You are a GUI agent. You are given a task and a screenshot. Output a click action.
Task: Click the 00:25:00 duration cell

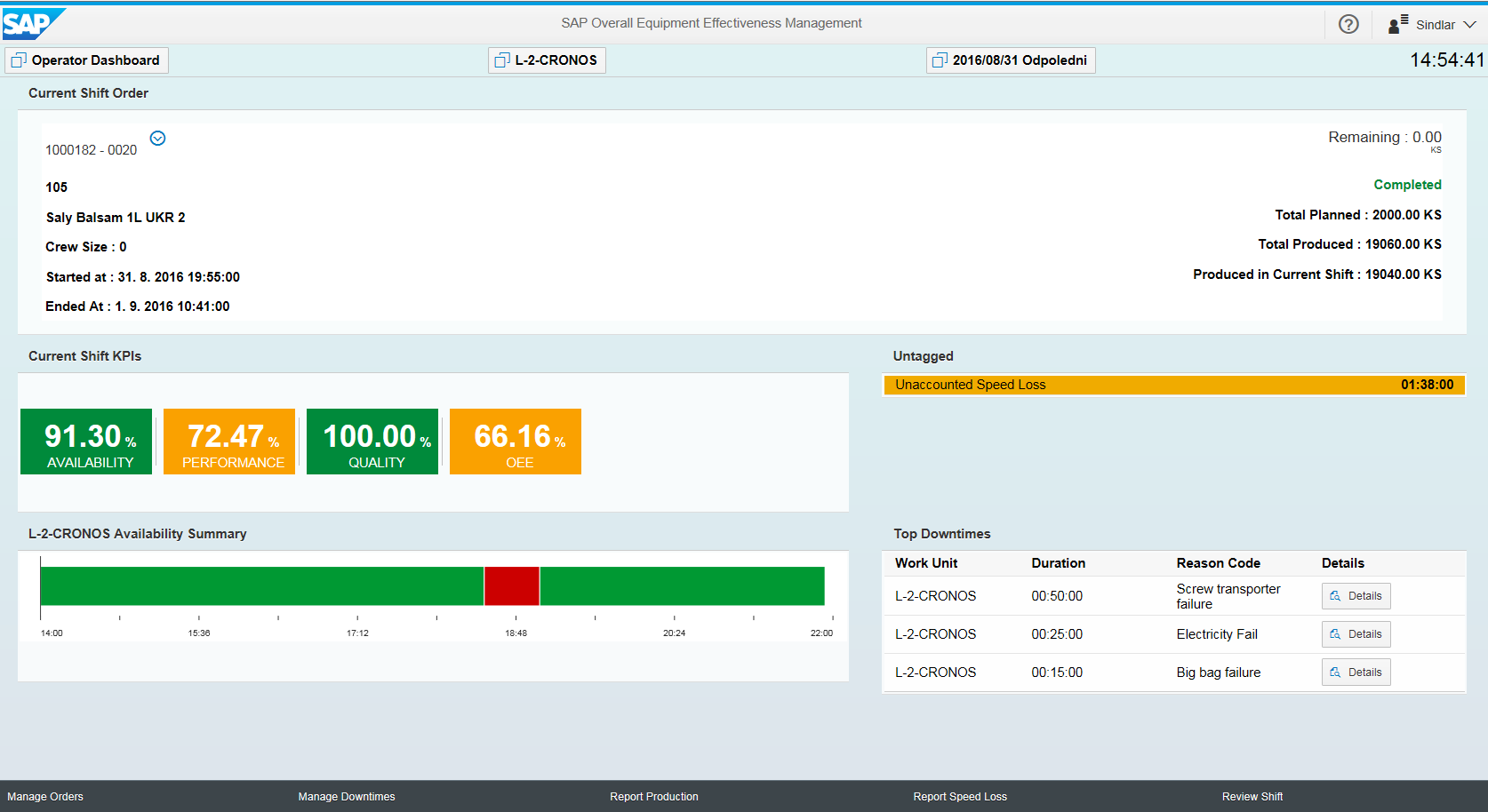click(x=1057, y=634)
